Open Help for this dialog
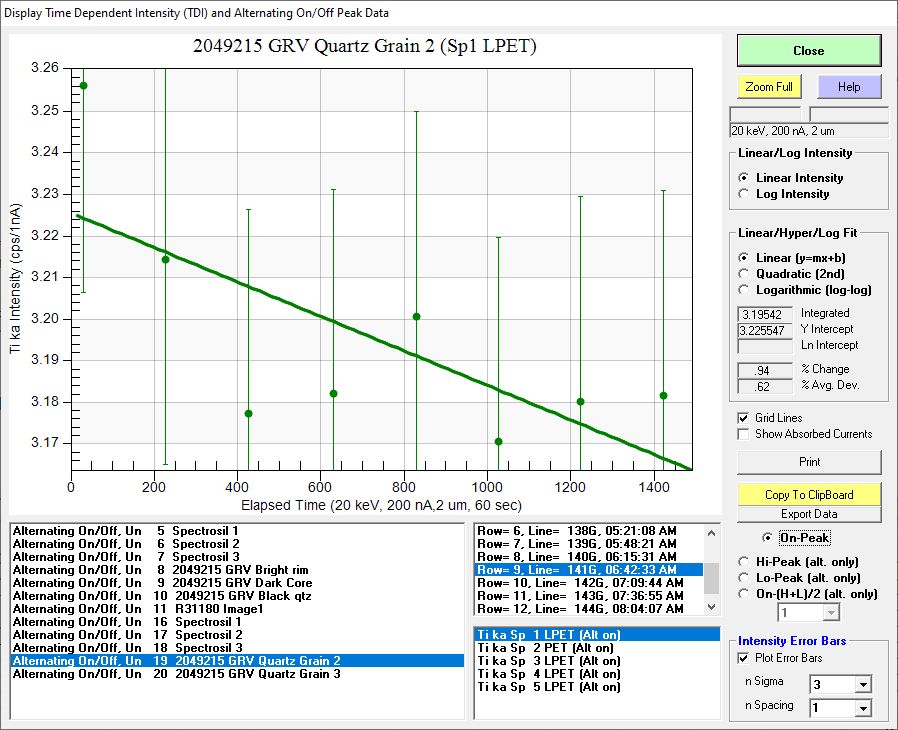This screenshot has height=730, width=898. 849,87
